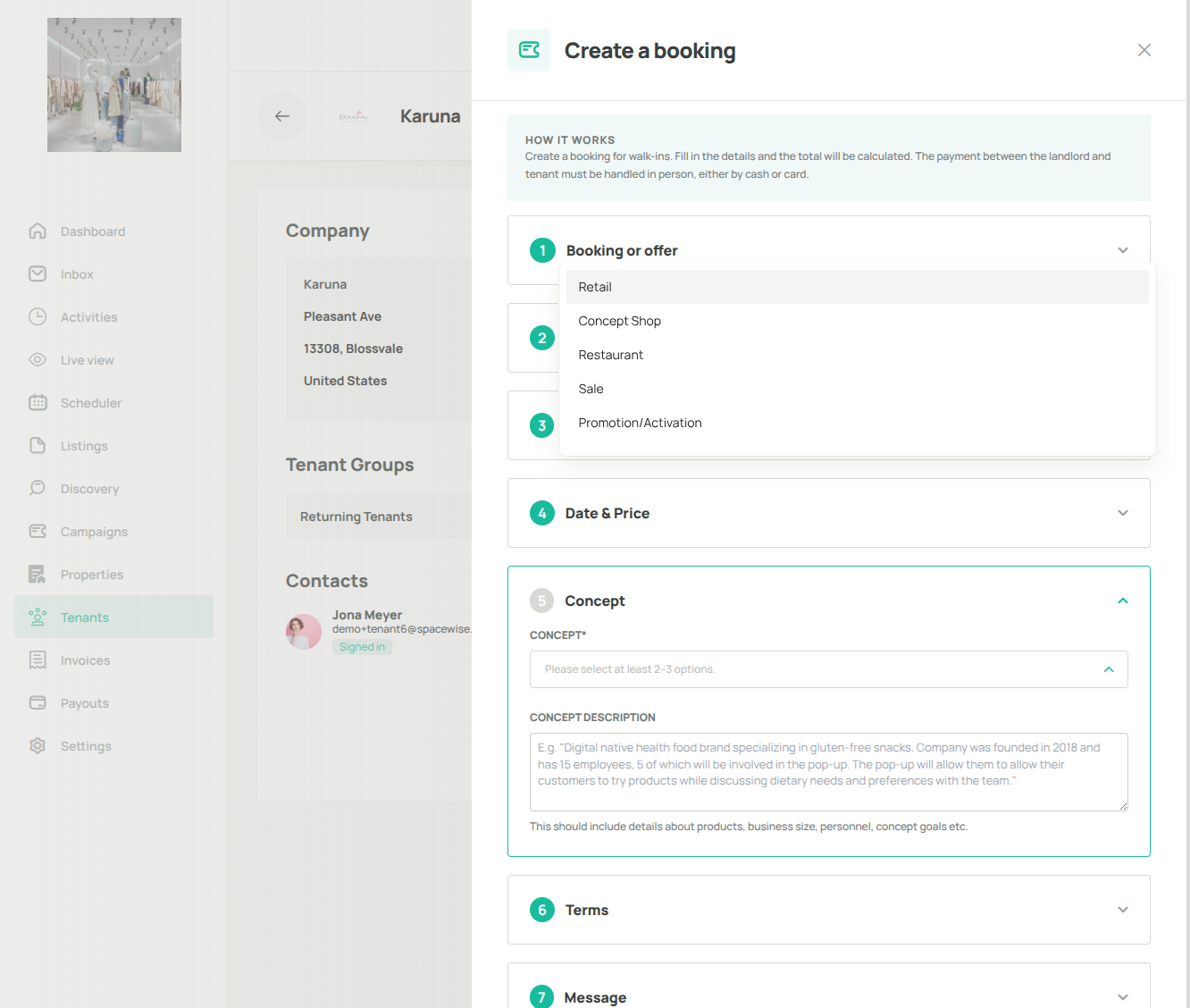This screenshot has width=1190, height=1008.
Task: Click the Pleasant Ave address line
Action: click(x=342, y=316)
